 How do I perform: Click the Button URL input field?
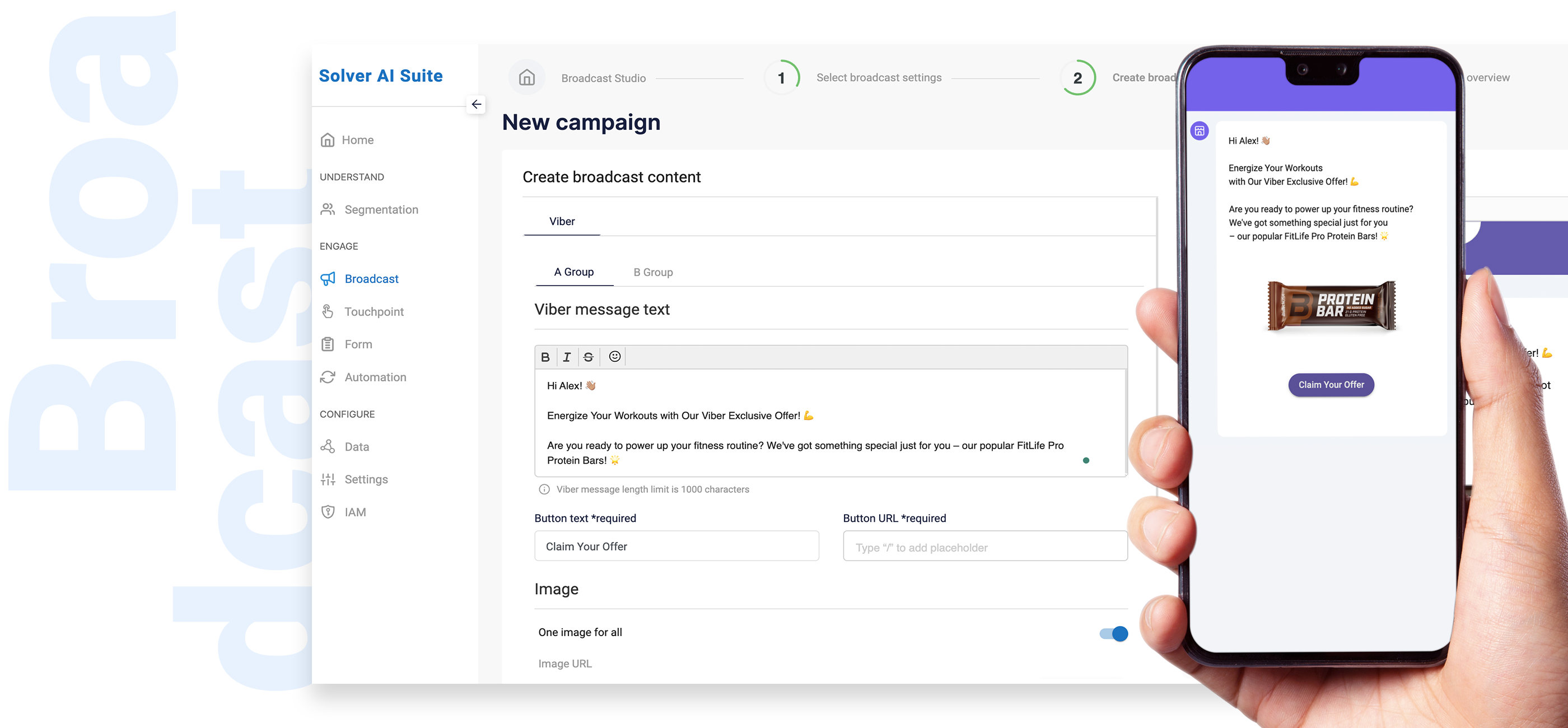tap(985, 546)
